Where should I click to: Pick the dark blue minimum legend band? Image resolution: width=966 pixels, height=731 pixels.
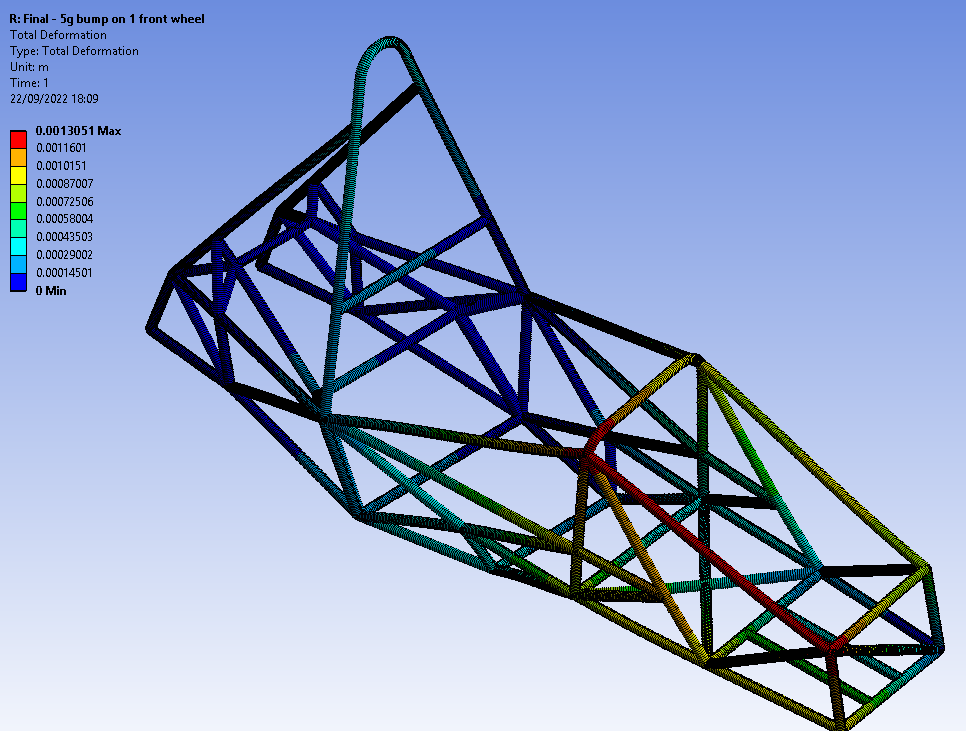(x=18, y=283)
